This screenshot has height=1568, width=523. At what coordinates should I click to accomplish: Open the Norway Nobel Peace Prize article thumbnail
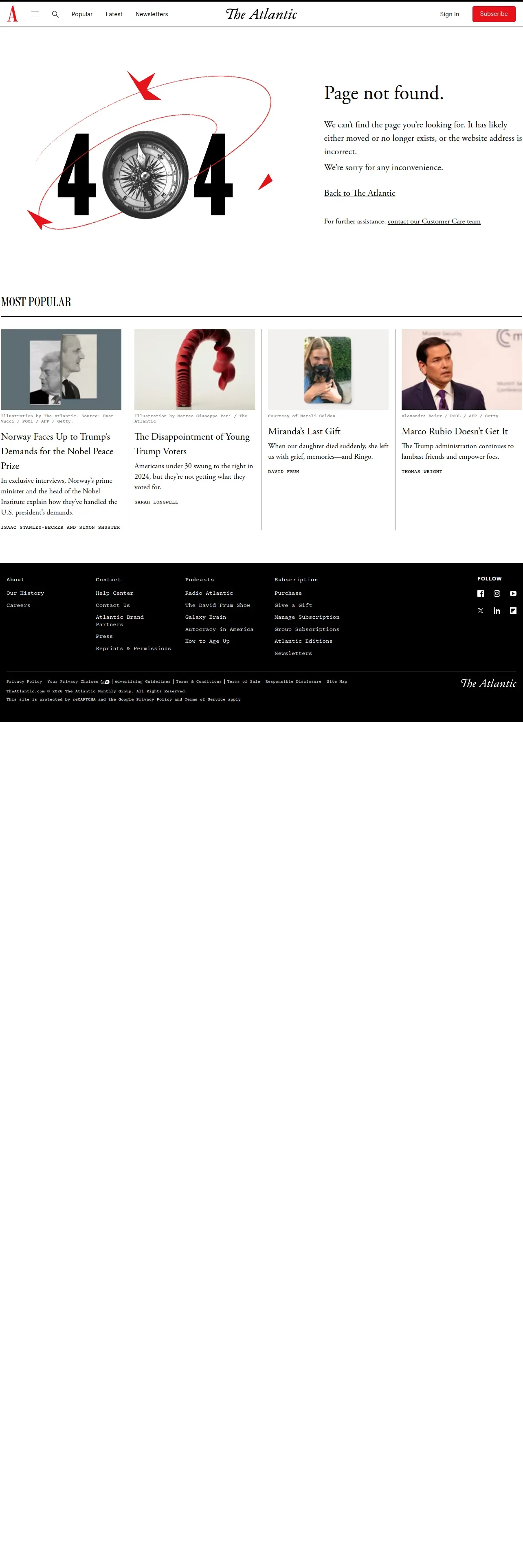click(61, 370)
